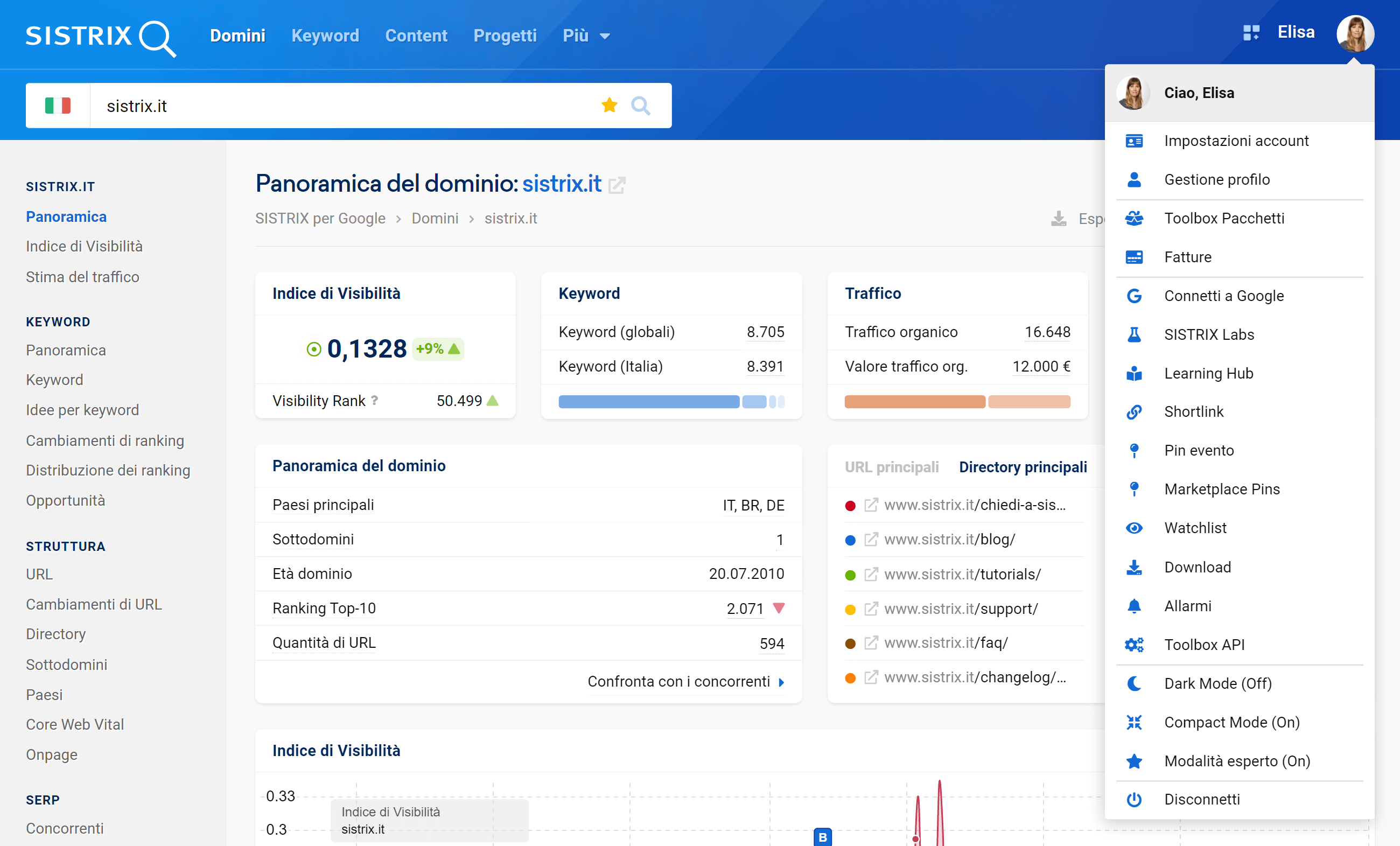The height and width of the screenshot is (846, 1400).
Task: Open Connetti a Google menu entry
Action: [1239, 296]
